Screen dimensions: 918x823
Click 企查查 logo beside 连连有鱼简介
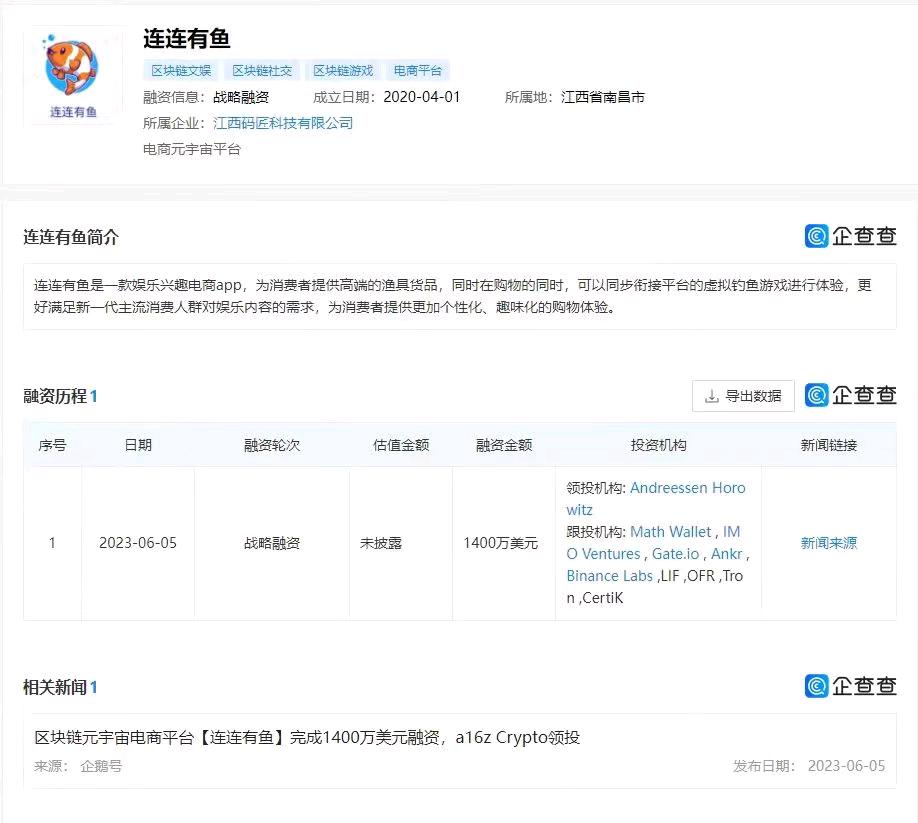click(x=851, y=236)
